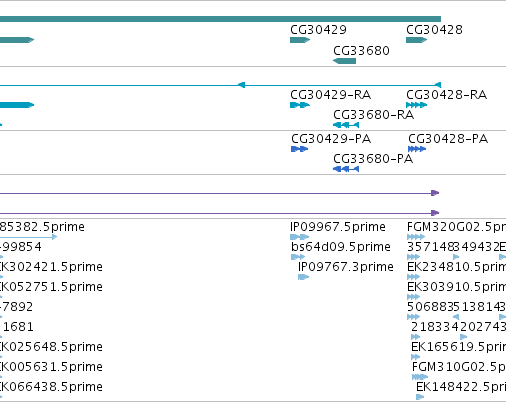Open the CG33680-RA transcript label
506x402 pixels.
point(373,115)
